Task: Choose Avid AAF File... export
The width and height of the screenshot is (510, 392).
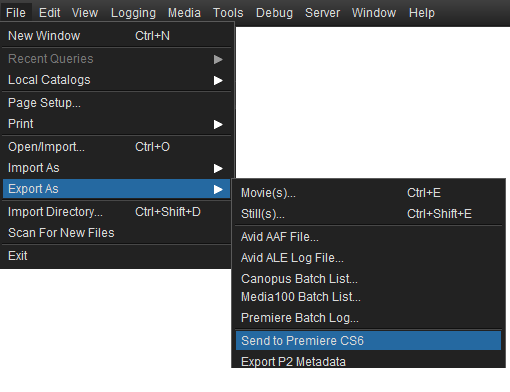Action: (368, 237)
